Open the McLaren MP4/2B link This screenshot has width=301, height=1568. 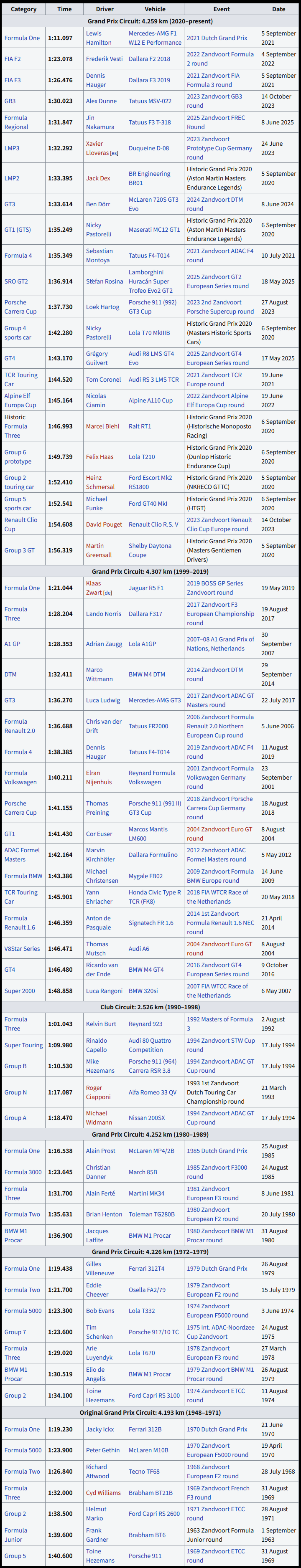point(152,1150)
